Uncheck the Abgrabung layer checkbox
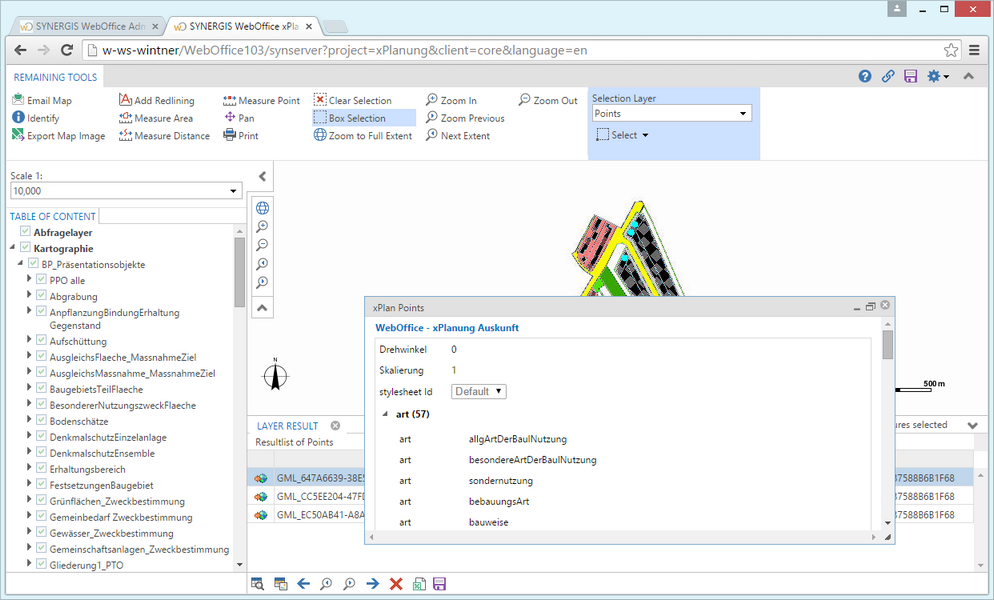 pyautogui.click(x=42, y=296)
